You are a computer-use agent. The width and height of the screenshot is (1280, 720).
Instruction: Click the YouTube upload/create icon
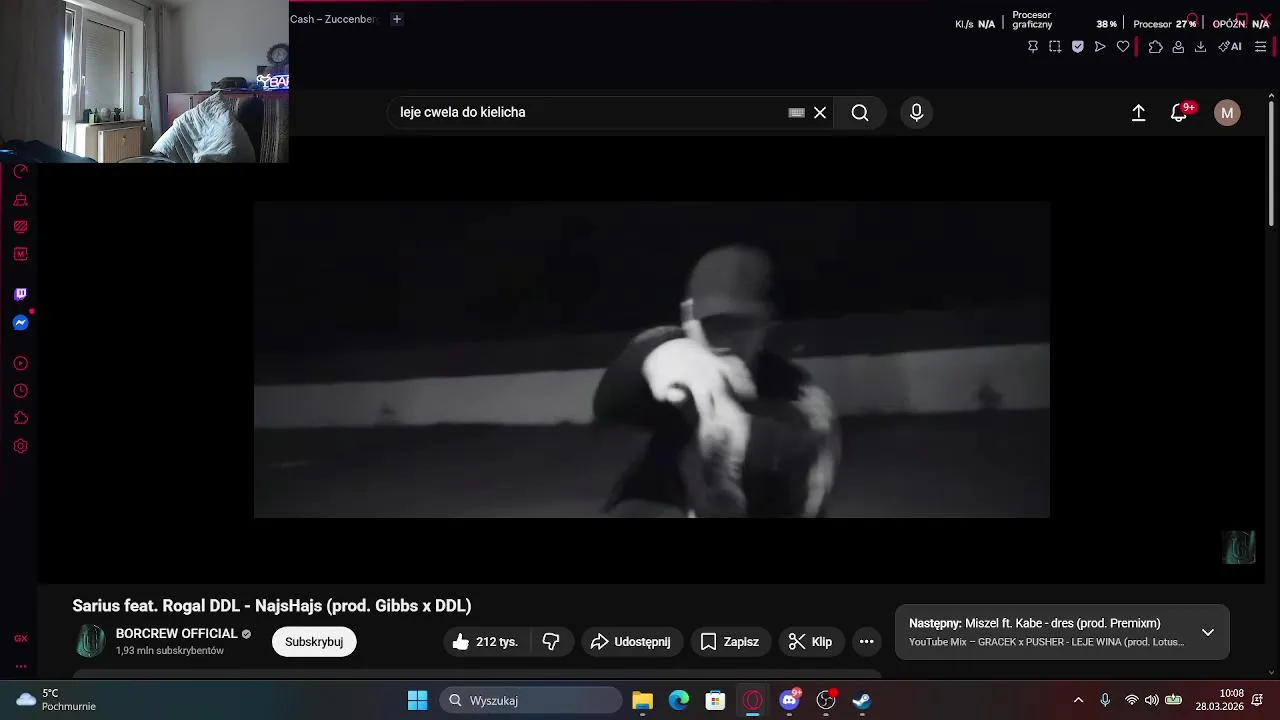point(1138,113)
